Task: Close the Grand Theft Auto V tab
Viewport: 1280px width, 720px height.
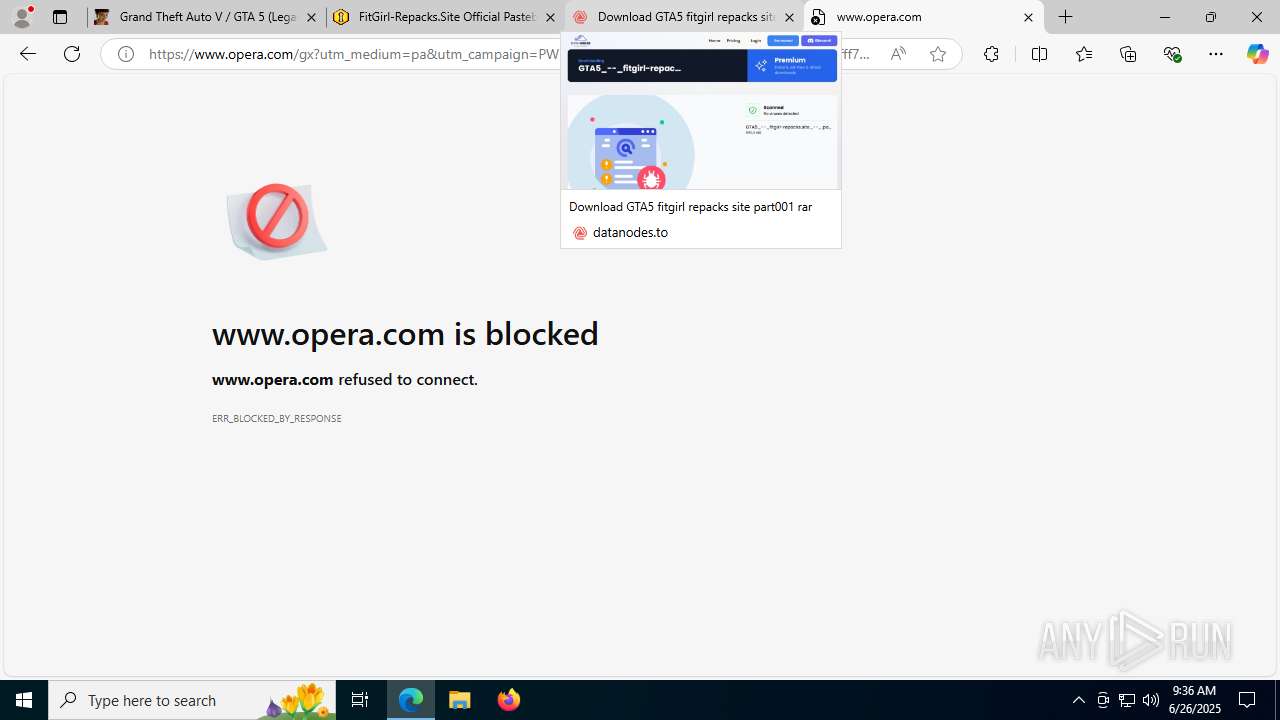Action: click(x=311, y=17)
